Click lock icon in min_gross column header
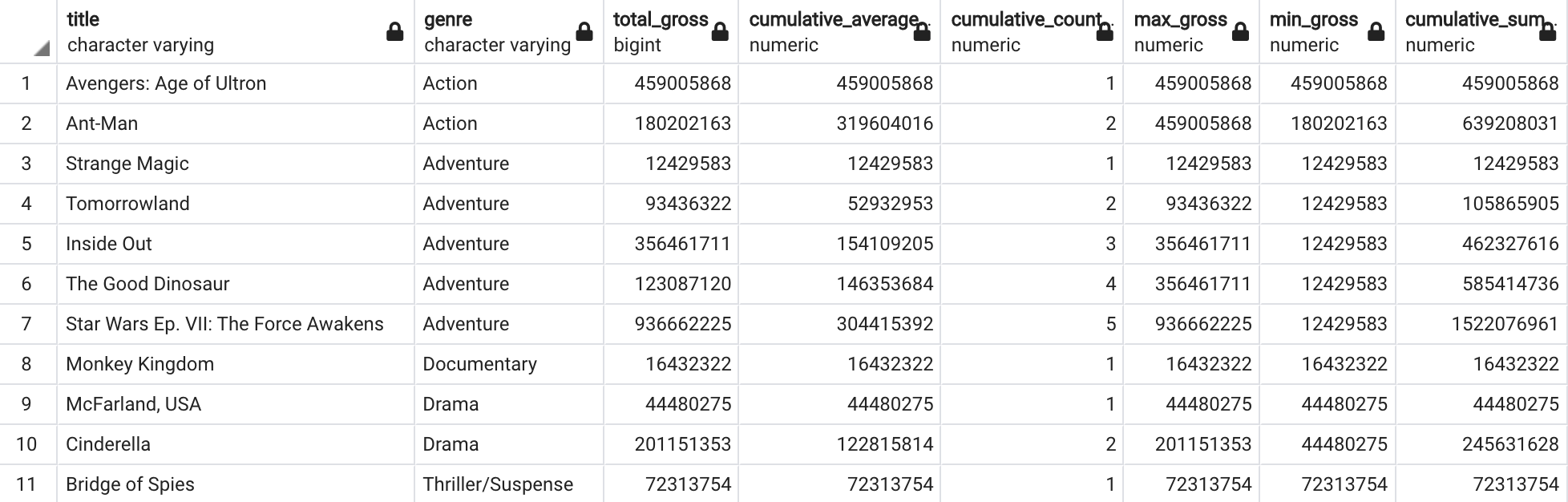 coord(1376,32)
